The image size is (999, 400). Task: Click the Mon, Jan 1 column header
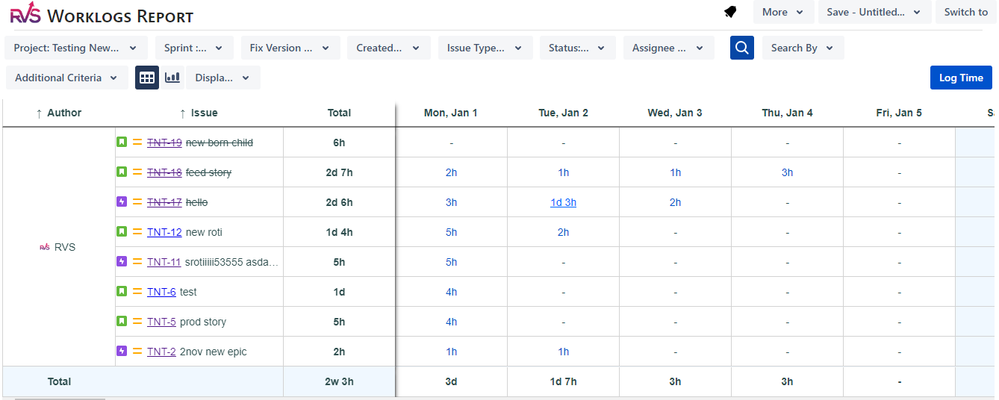click(451, 113)
